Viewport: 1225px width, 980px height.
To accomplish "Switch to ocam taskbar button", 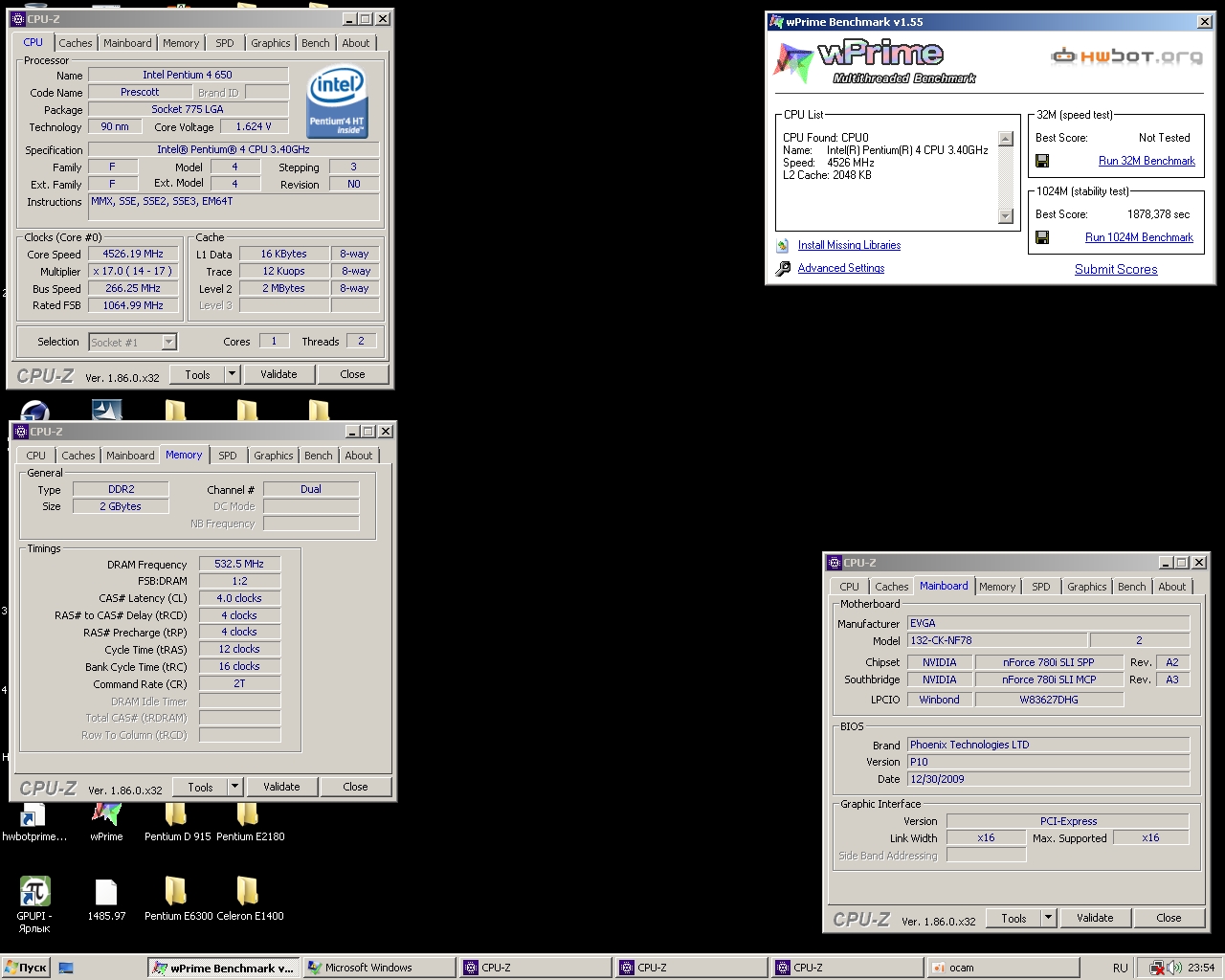I will click(x=1003, y=968).
